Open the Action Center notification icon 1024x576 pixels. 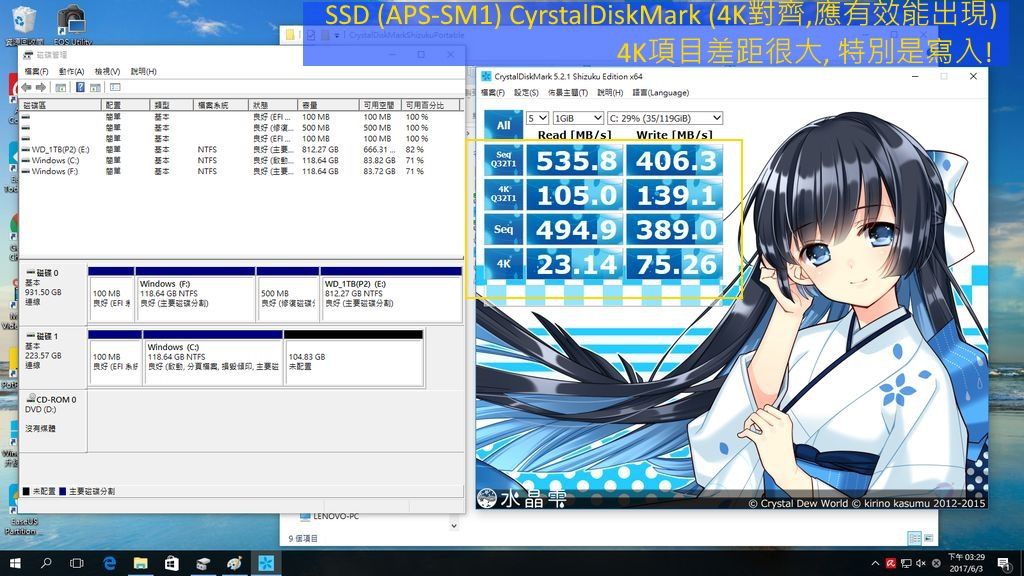point(1005,563)
